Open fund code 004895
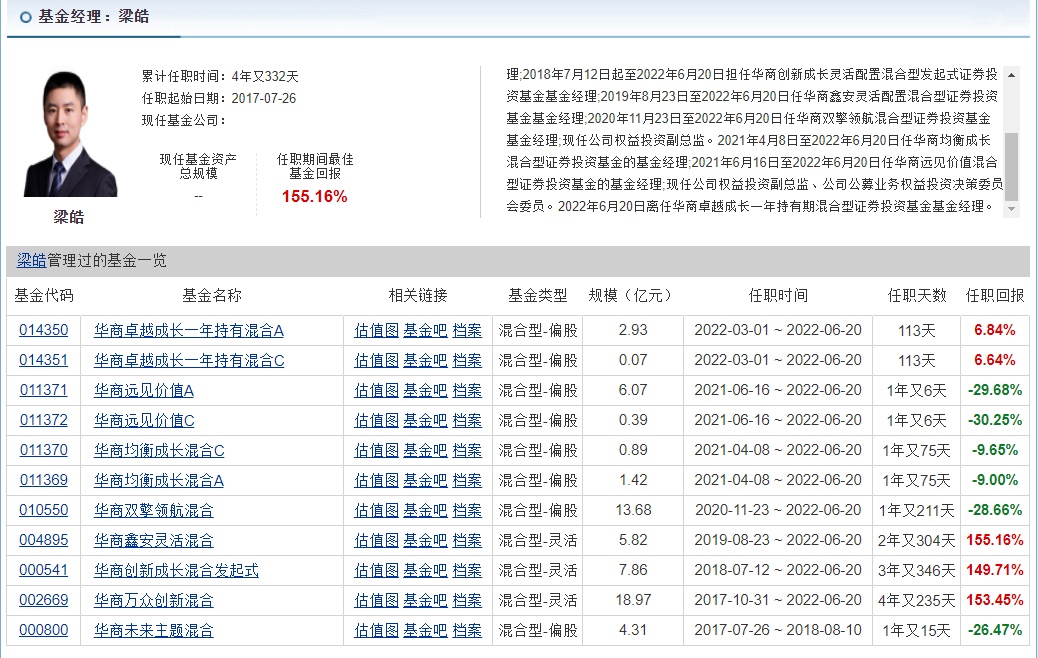The height and width of the screenshot is (658, 1038). coord(44,540)
